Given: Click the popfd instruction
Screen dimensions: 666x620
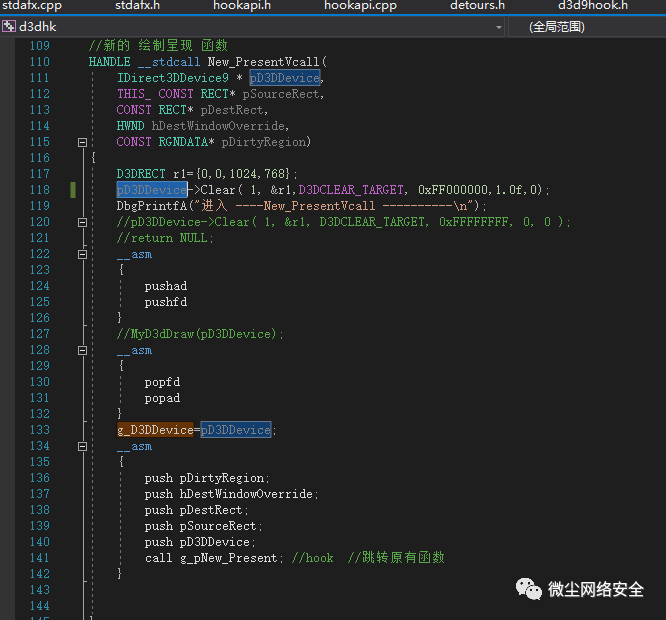Looking at the screenshot, I should pos(162,382).
